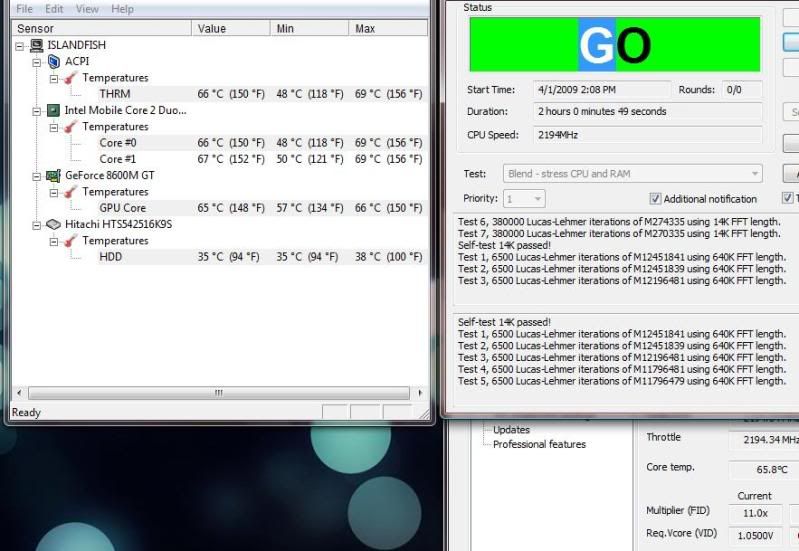
Task: Click the right arrow of the horizontal scrollbar
Action: click(420, 393)
